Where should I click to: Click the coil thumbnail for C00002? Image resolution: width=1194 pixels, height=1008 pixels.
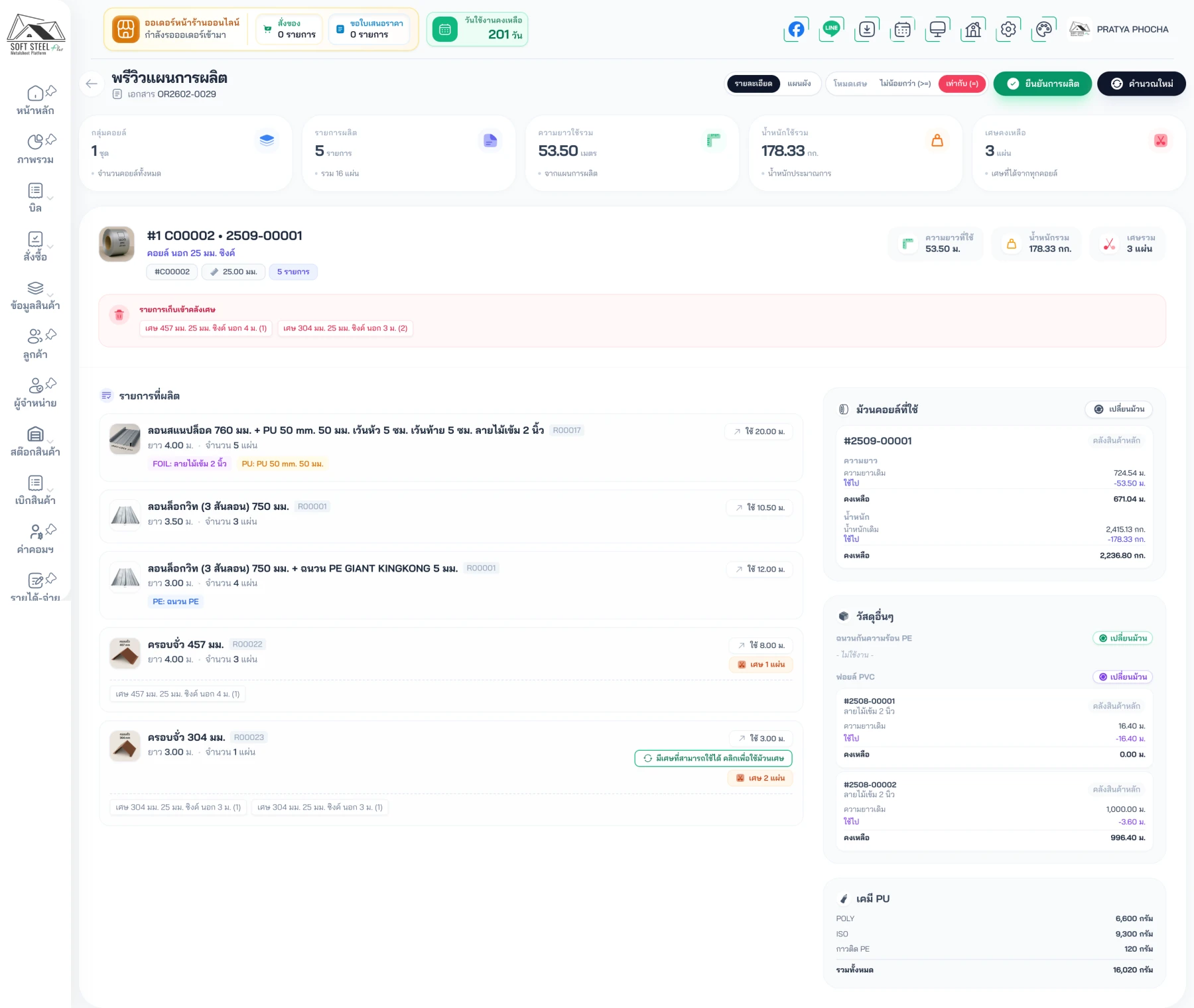point(117,244)
